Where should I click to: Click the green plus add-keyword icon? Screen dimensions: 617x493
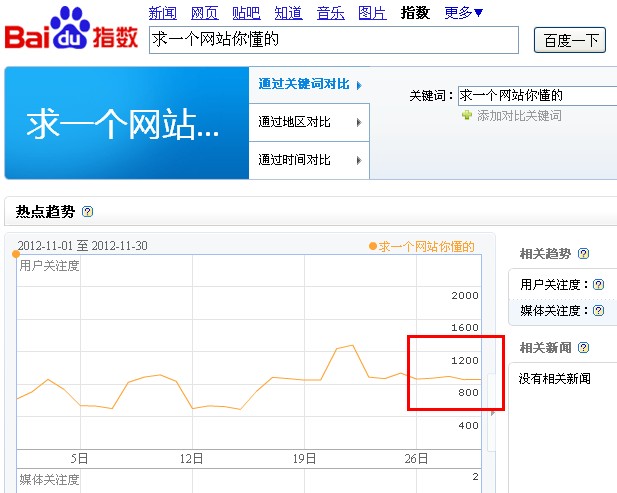[466, 116]
